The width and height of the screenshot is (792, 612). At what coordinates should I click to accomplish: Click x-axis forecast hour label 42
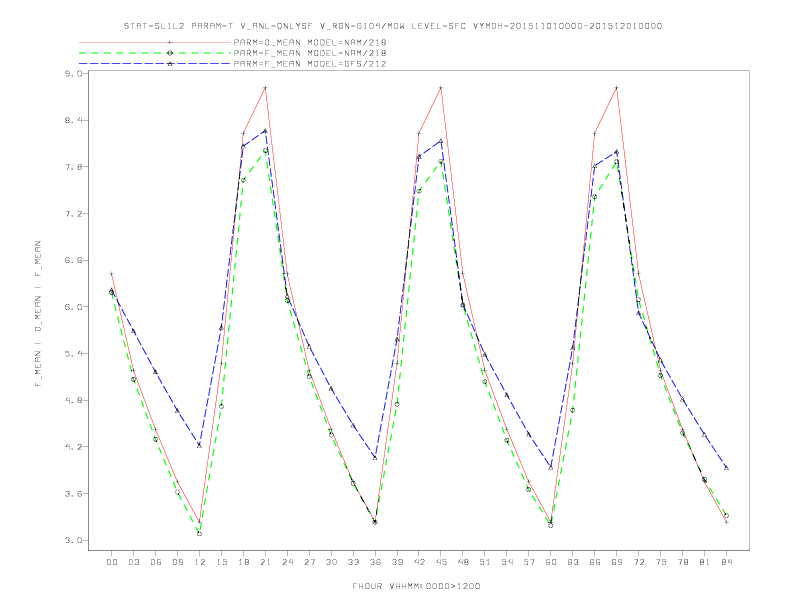pos(419,562)
